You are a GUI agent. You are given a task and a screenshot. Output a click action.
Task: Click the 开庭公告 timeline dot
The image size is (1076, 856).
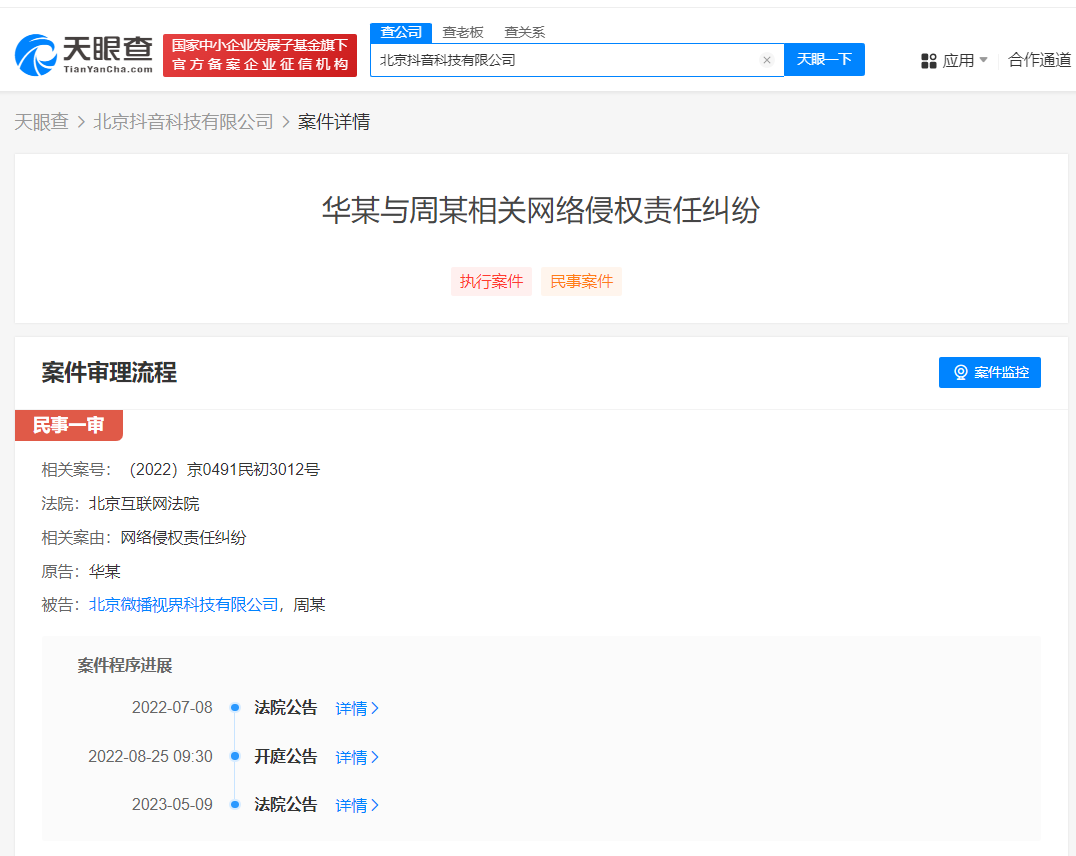(235, 756)
